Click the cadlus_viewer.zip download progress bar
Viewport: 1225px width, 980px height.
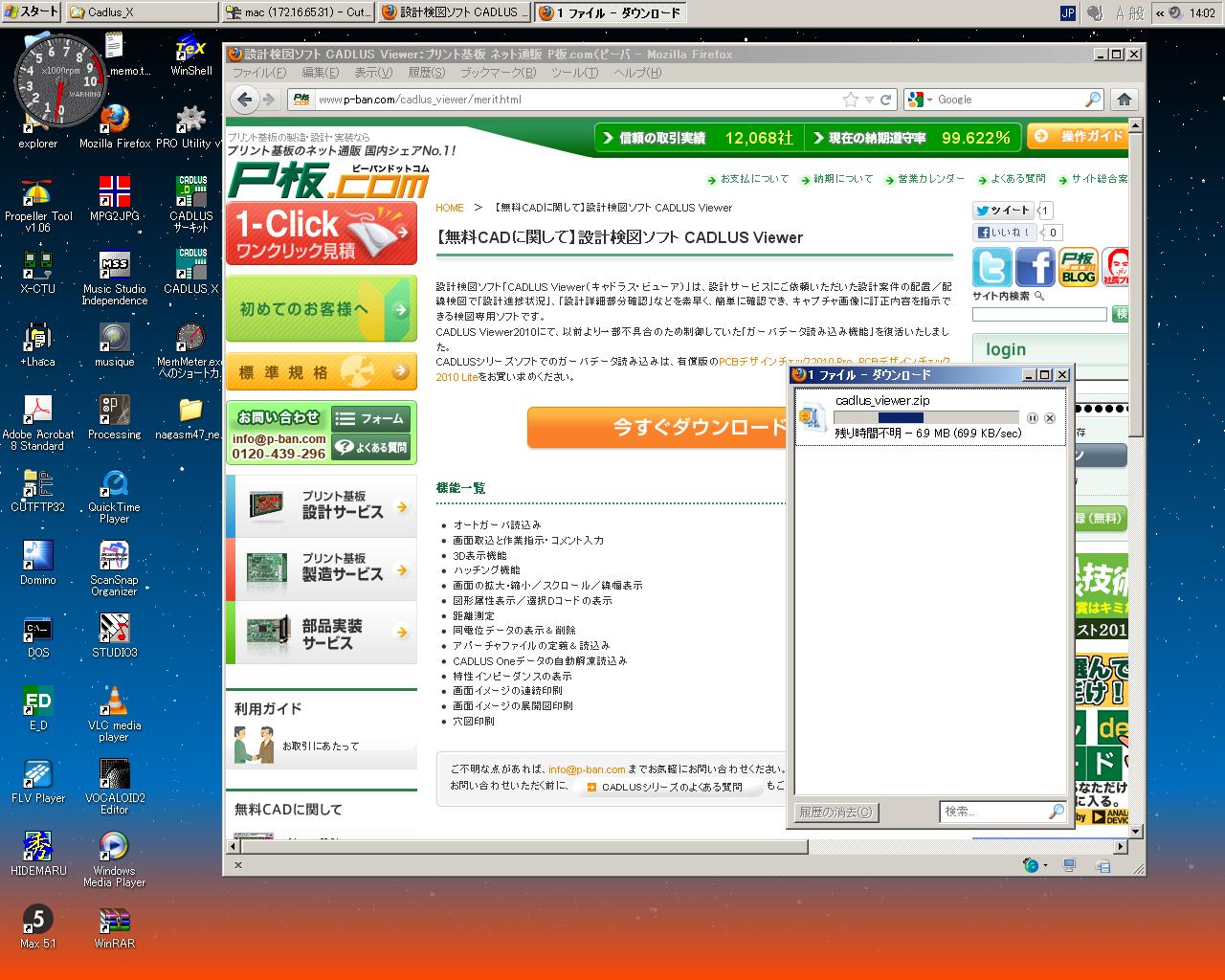click(x=926, y=418)
